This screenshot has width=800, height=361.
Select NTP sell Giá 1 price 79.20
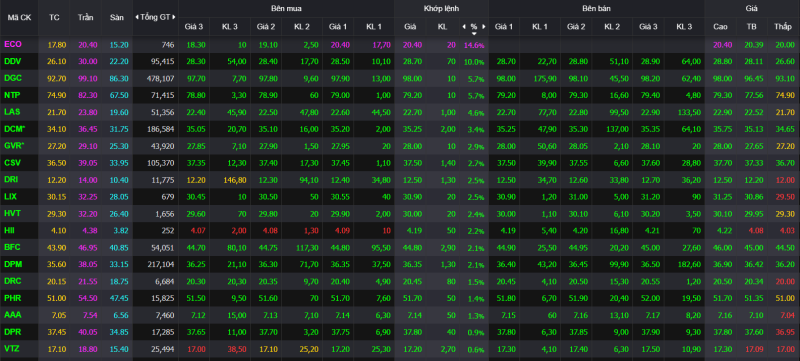(504, 95)
